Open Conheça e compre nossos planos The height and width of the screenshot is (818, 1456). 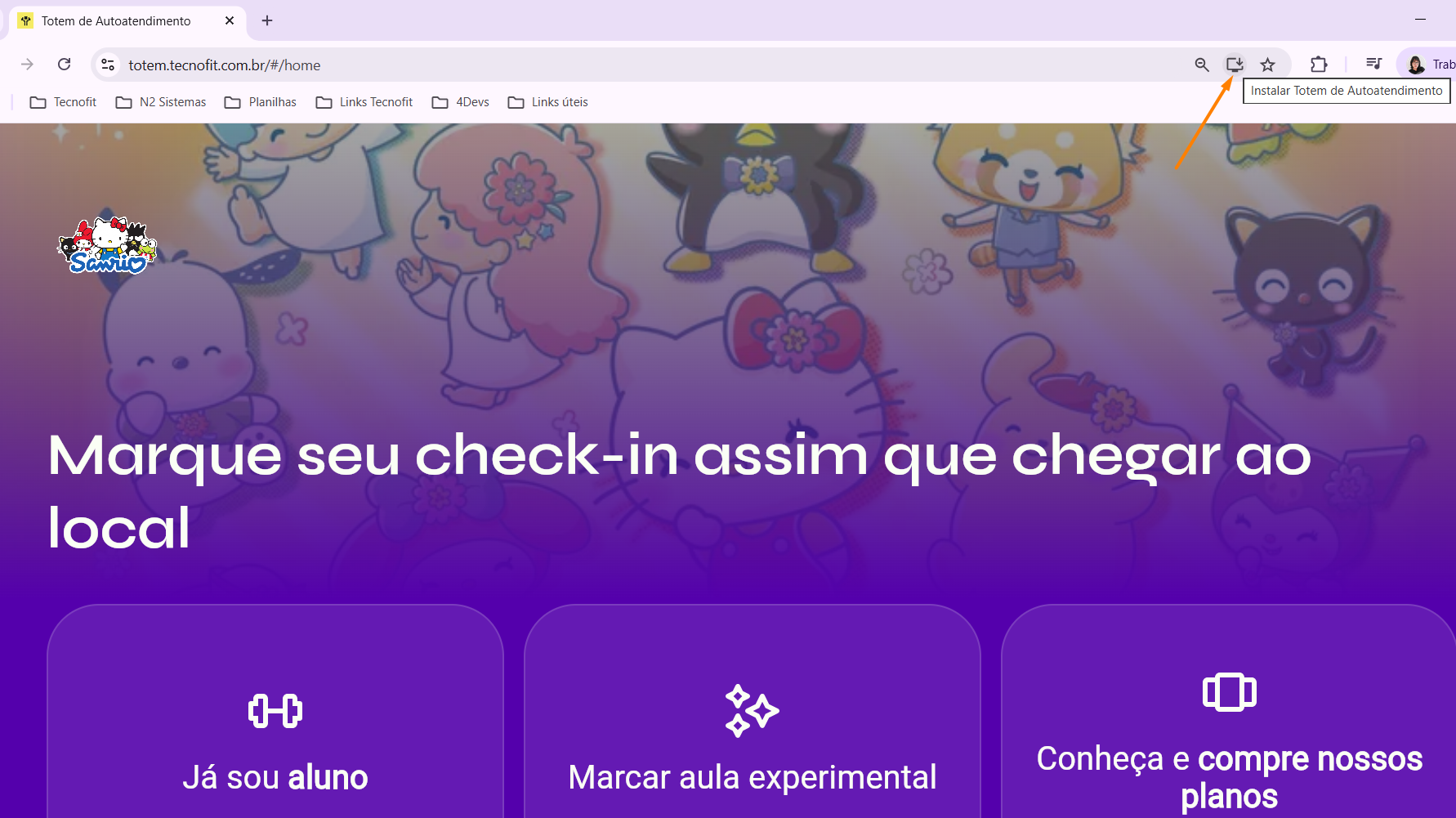click(x=1229, y=712)
